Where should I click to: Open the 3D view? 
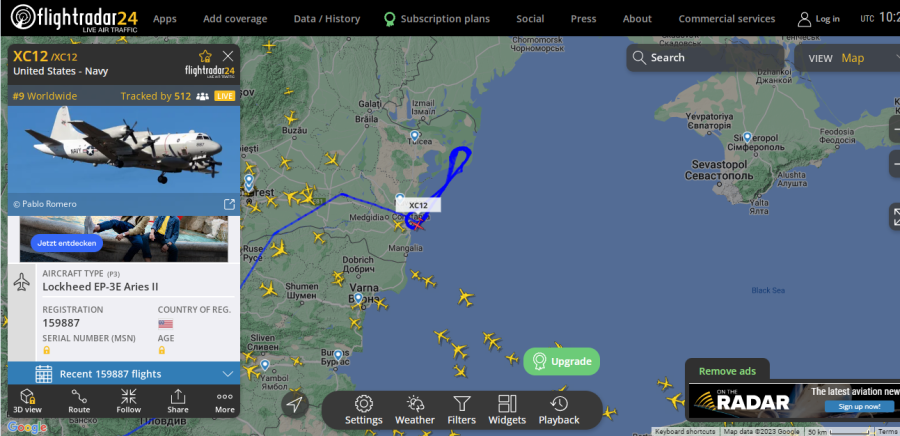[27, 401]
